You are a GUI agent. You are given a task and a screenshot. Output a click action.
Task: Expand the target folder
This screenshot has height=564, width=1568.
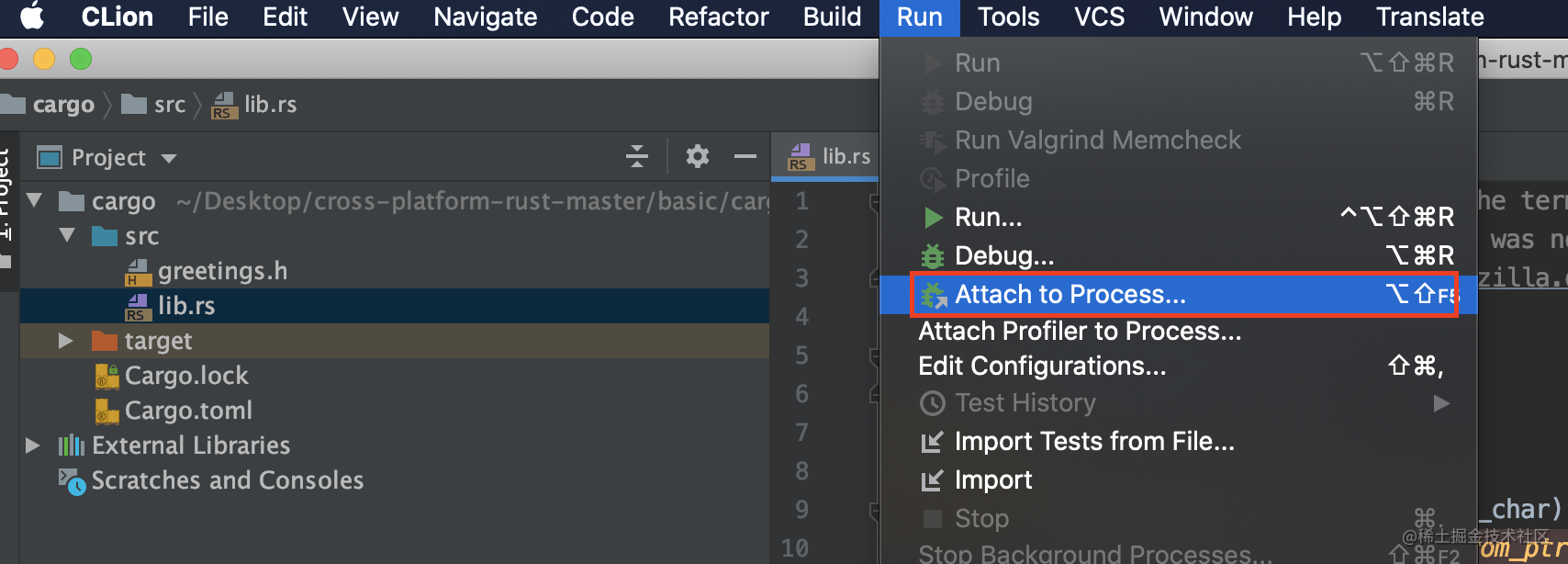pos(65,341)
